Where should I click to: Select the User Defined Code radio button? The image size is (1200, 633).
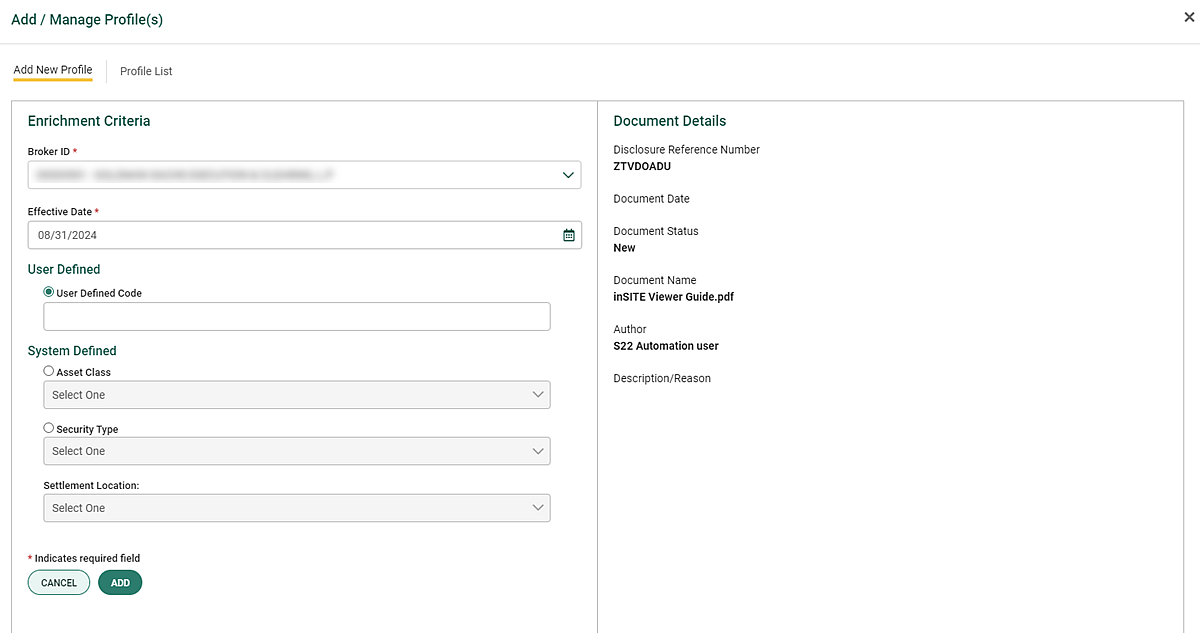(x=49, y=293)
